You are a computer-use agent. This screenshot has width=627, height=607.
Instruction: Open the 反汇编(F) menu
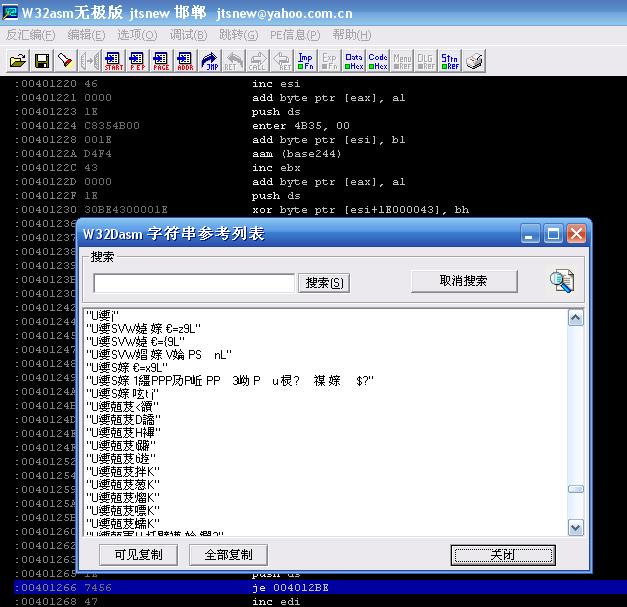(30, 35)
